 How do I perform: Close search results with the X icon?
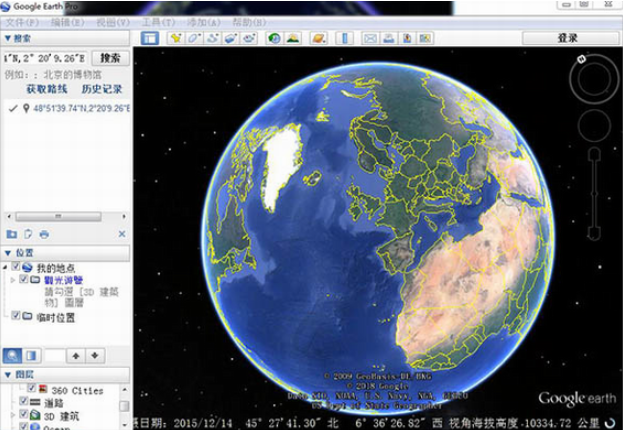pos(122,234)
